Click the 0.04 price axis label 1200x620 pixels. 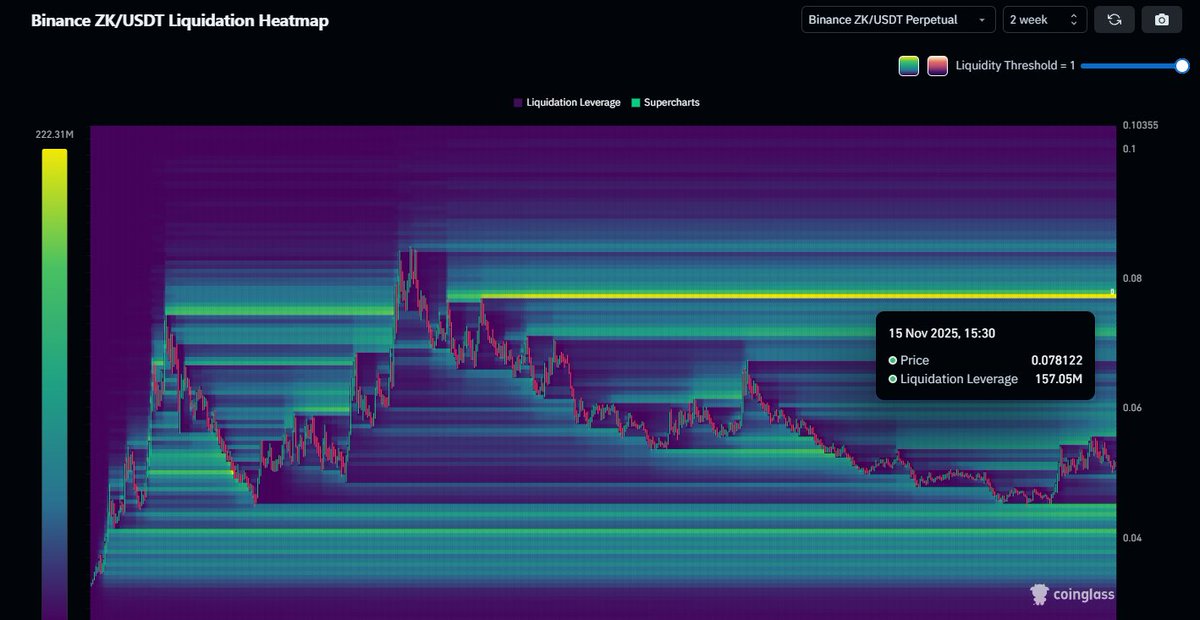coord(1131,538)
